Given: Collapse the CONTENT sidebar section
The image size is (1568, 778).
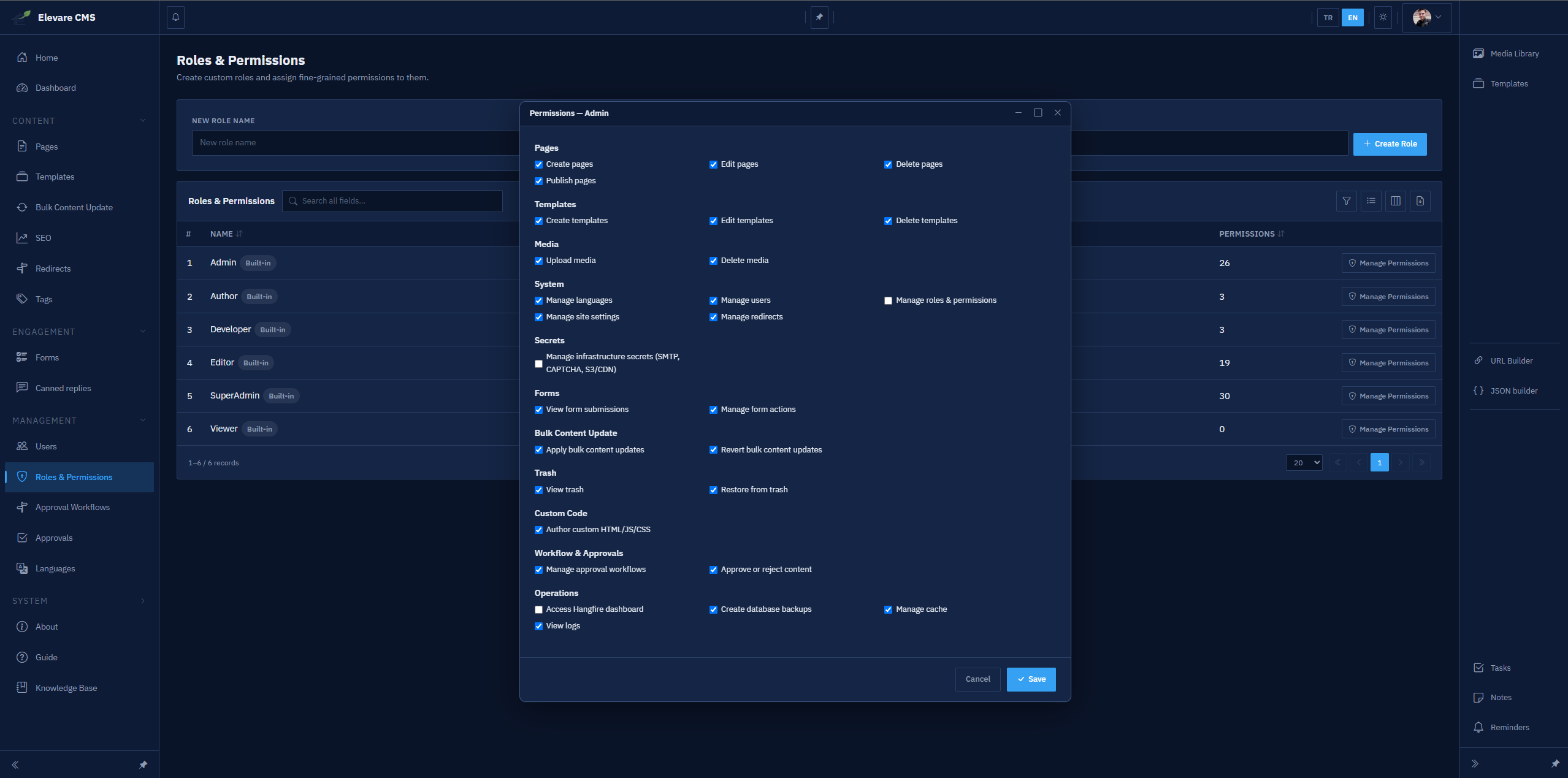Looking at the screenshot, I should (x=80, y=121).
